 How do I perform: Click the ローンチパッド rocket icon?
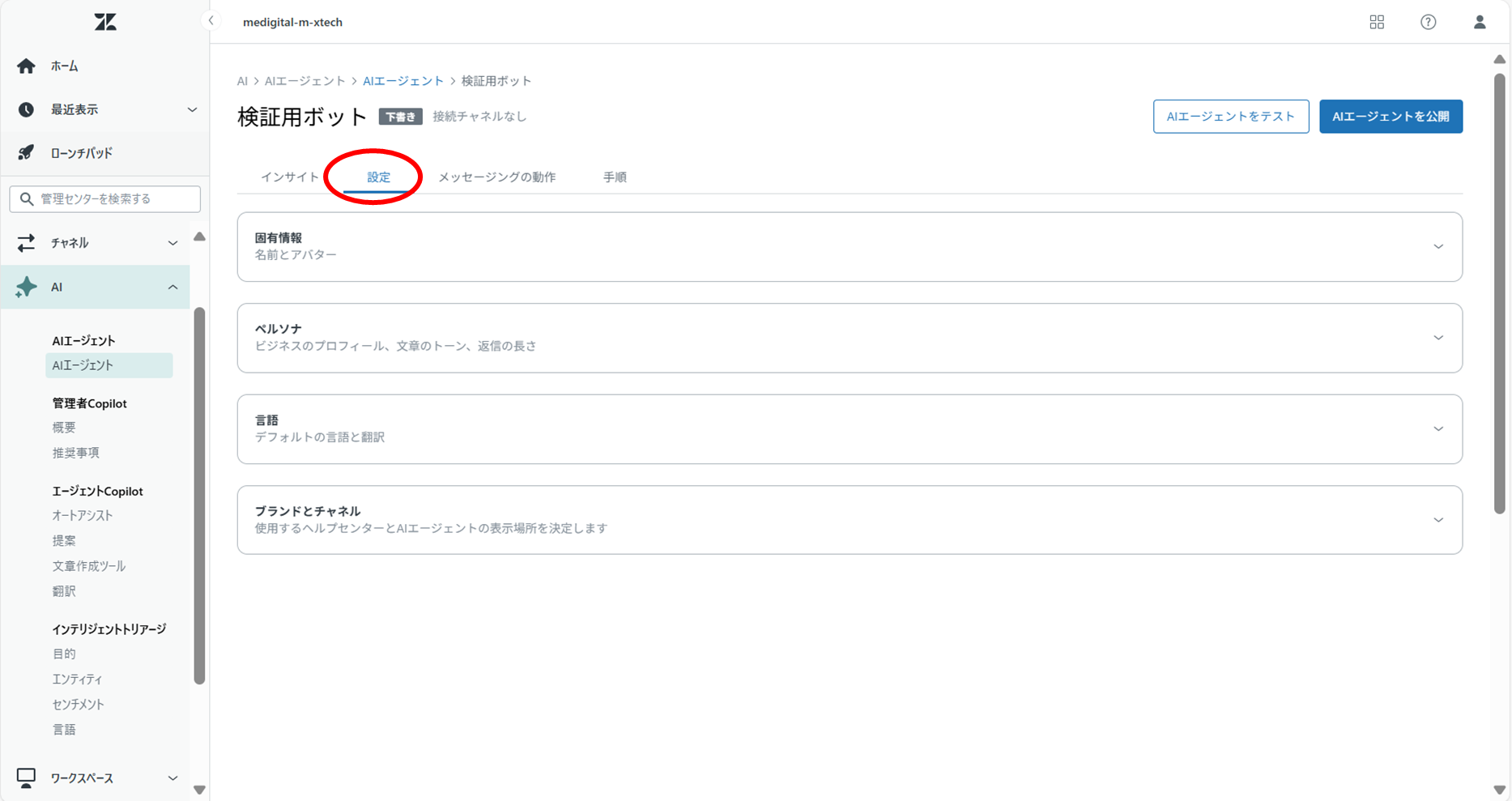pyautogui.click(x=26, y=152)
